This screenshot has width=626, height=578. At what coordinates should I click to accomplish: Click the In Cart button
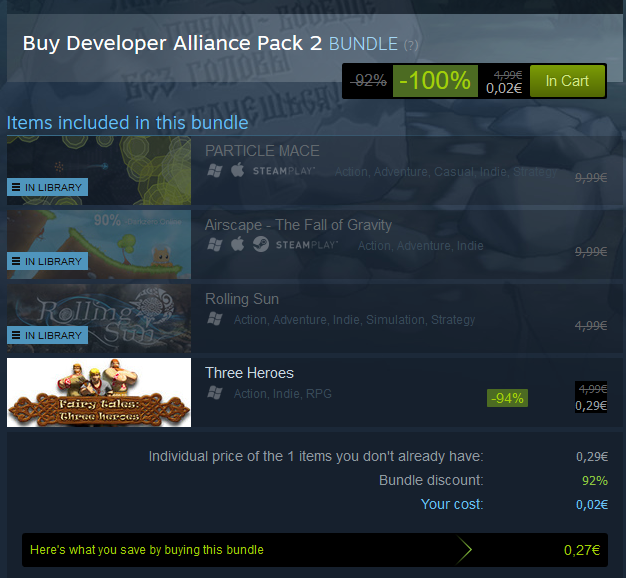pos(567,81)
